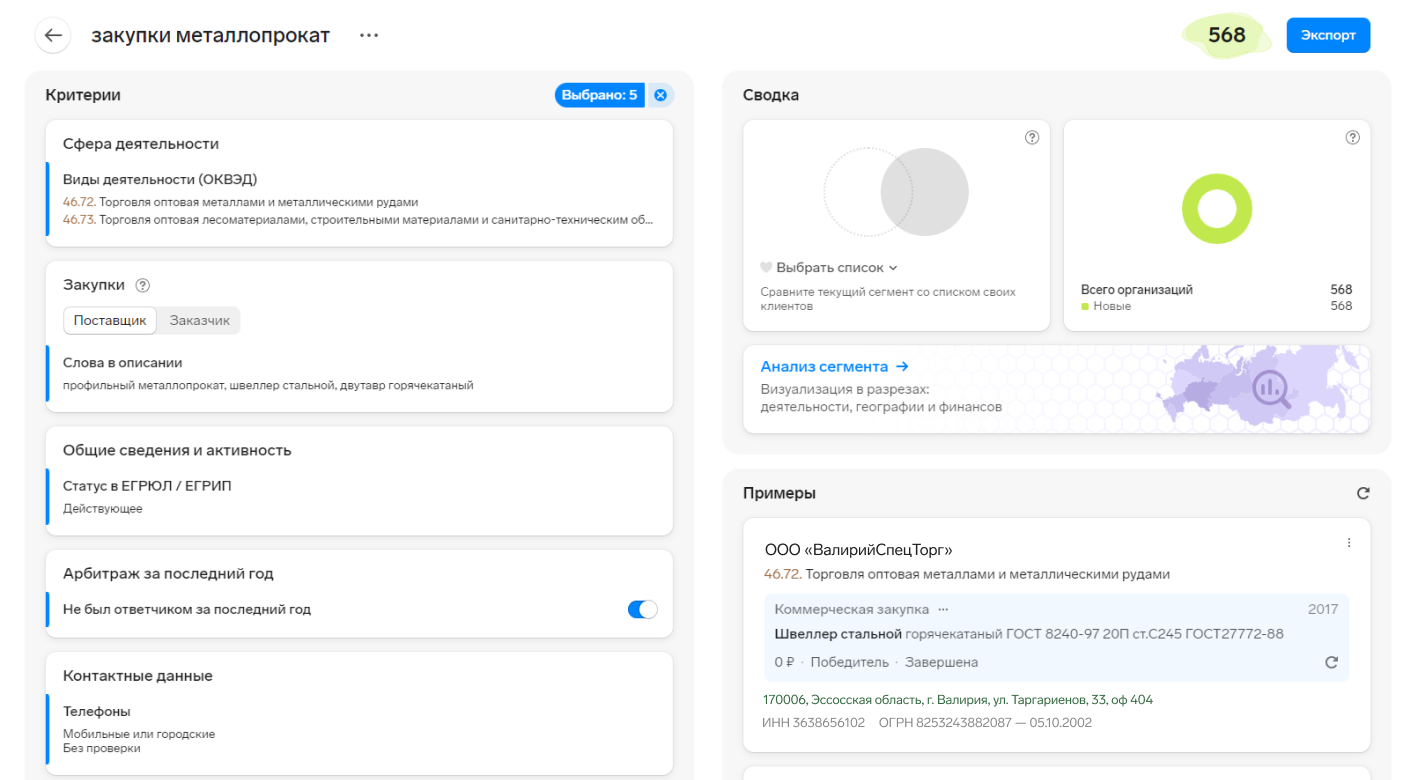Viewport: 1418px width, 780px height.
Task: Click the address 170006, Эссосская область
Action: point(958,700)
